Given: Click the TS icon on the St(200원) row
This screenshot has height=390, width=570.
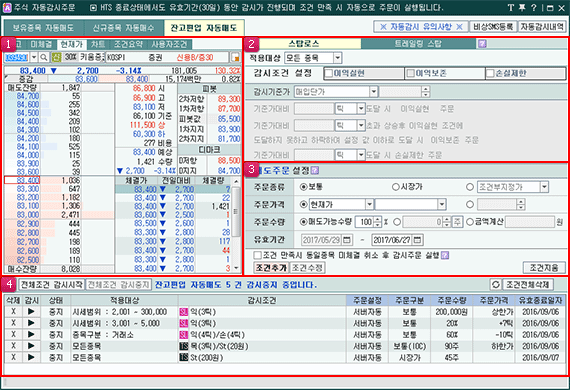Looking at the screenshot, I should coord(184,358).
